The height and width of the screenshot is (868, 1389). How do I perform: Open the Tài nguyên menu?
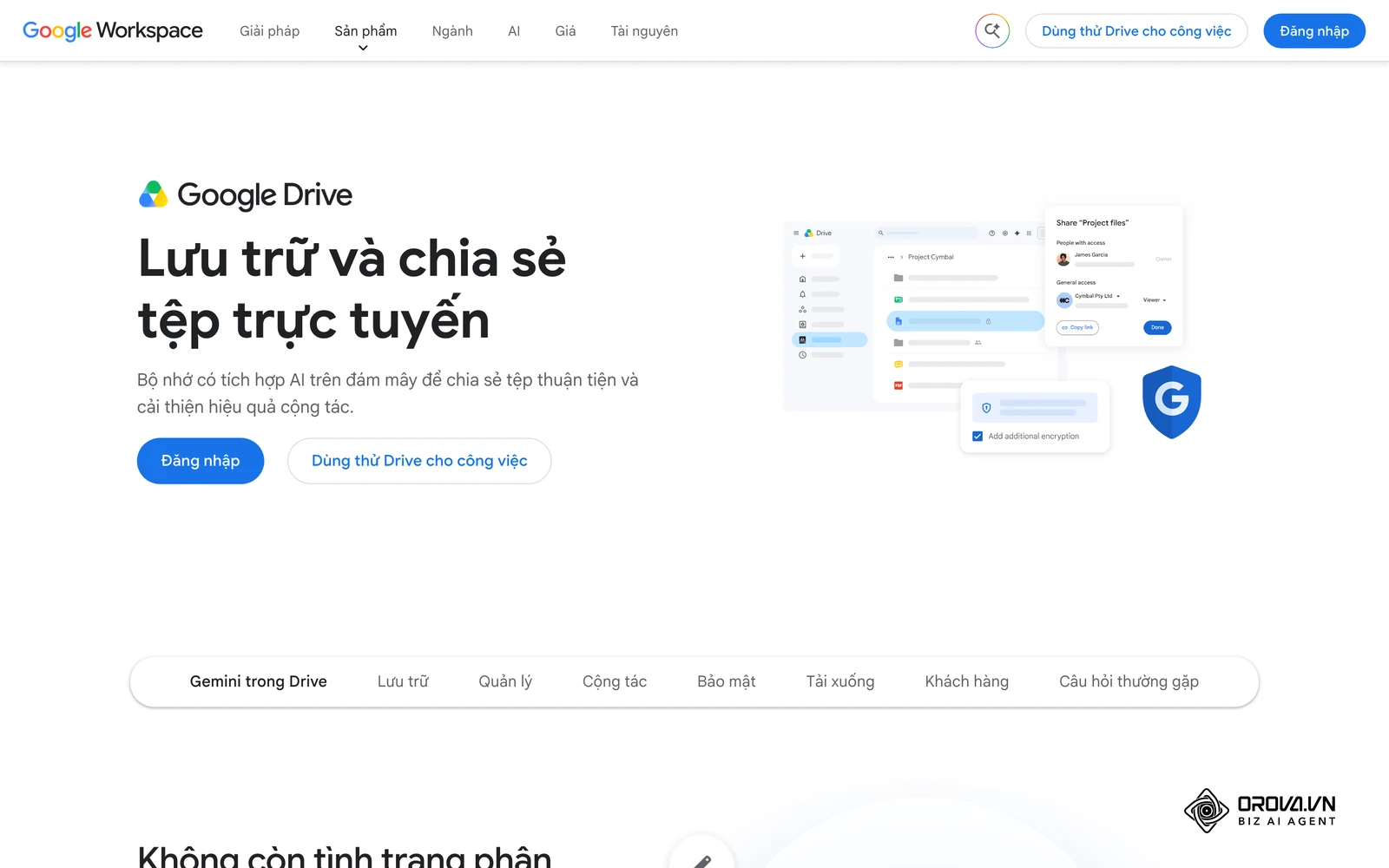pos(644,31)
